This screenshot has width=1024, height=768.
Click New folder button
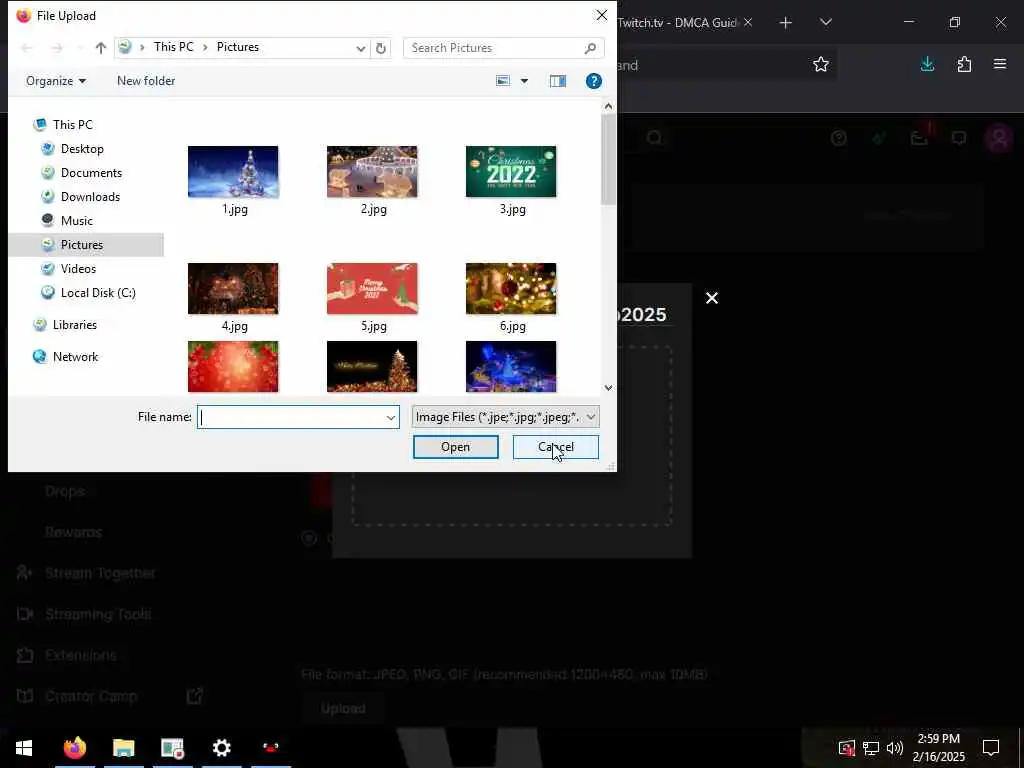[146, 81]
